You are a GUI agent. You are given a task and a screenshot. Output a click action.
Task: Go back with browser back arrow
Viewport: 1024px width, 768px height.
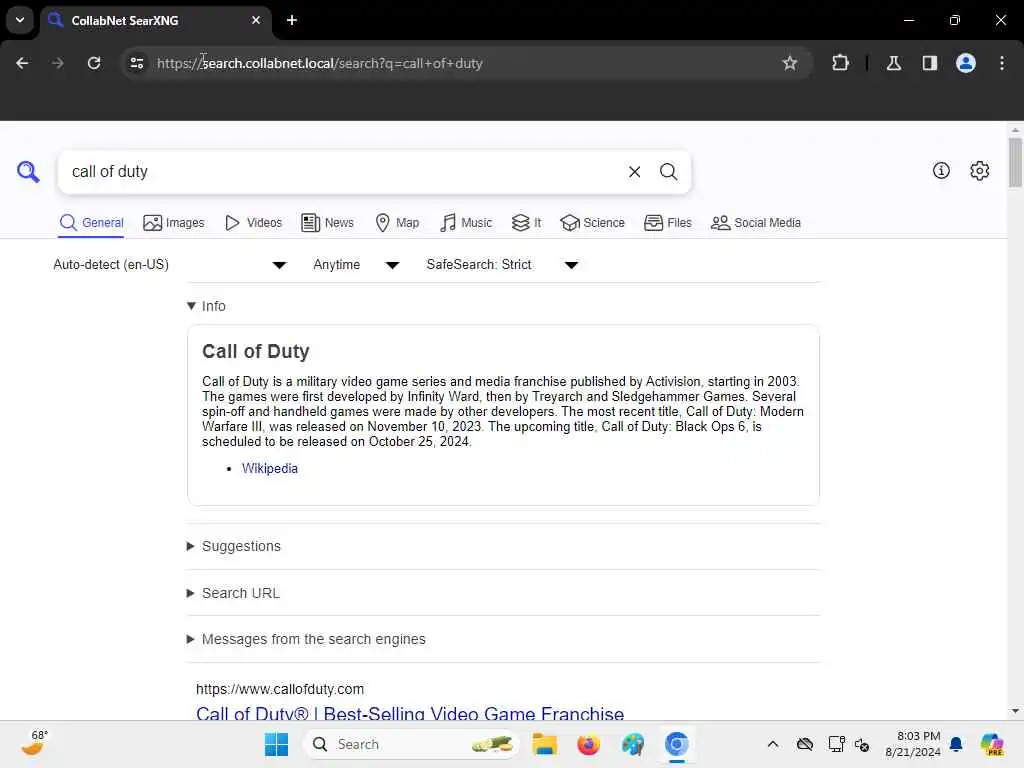22,63
